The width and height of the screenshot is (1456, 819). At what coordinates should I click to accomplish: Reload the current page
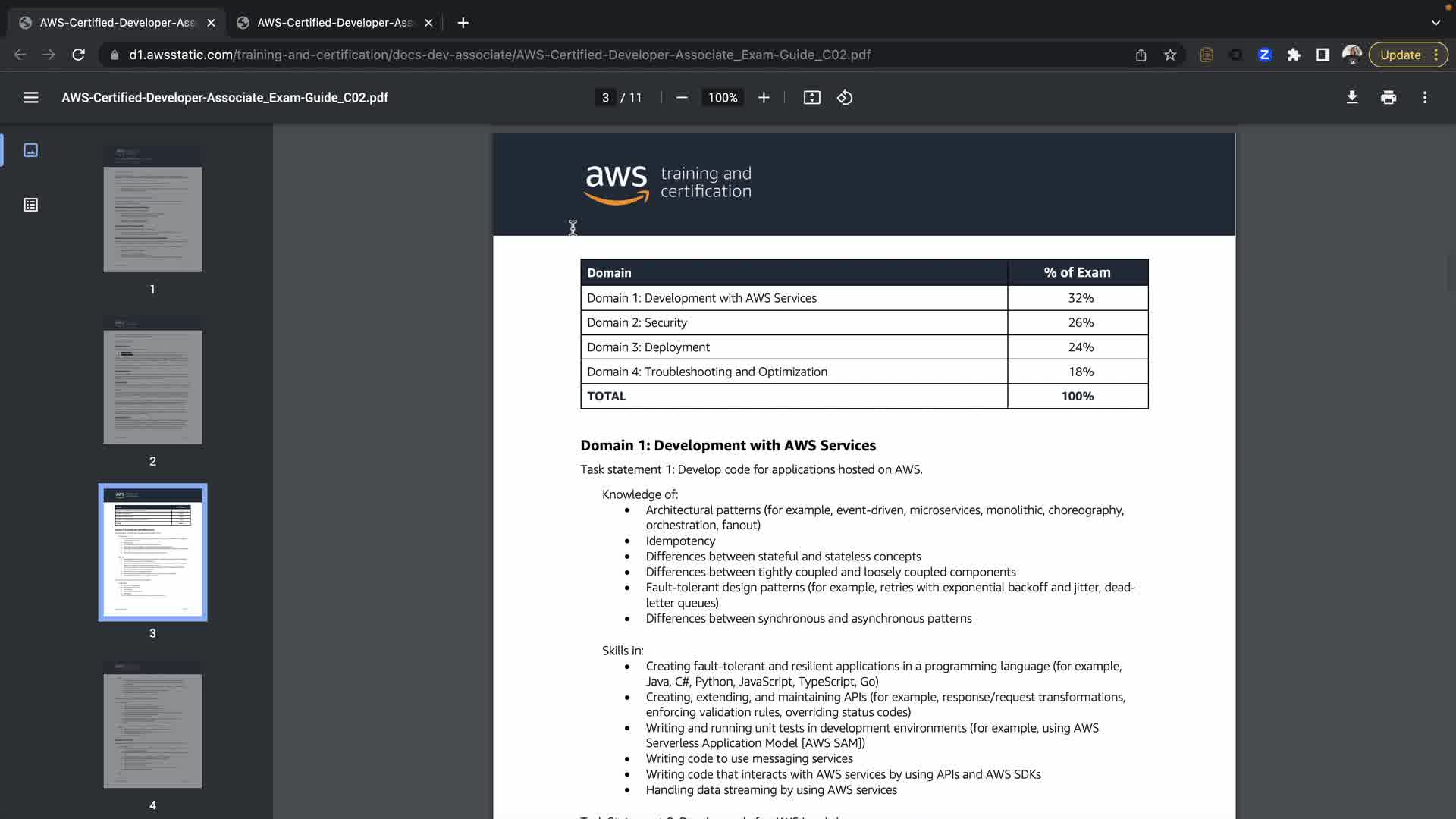78,55
